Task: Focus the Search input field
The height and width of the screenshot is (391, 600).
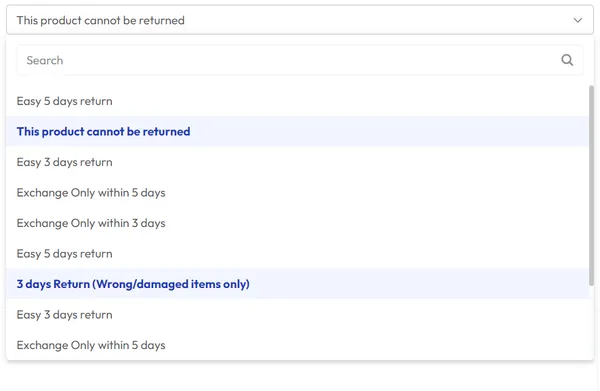Action: [300, 60]
